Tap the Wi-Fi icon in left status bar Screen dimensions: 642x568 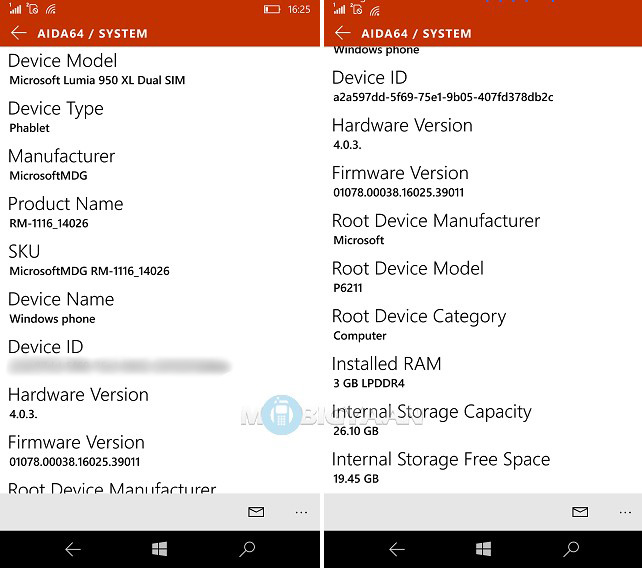[x=51, y=9]
